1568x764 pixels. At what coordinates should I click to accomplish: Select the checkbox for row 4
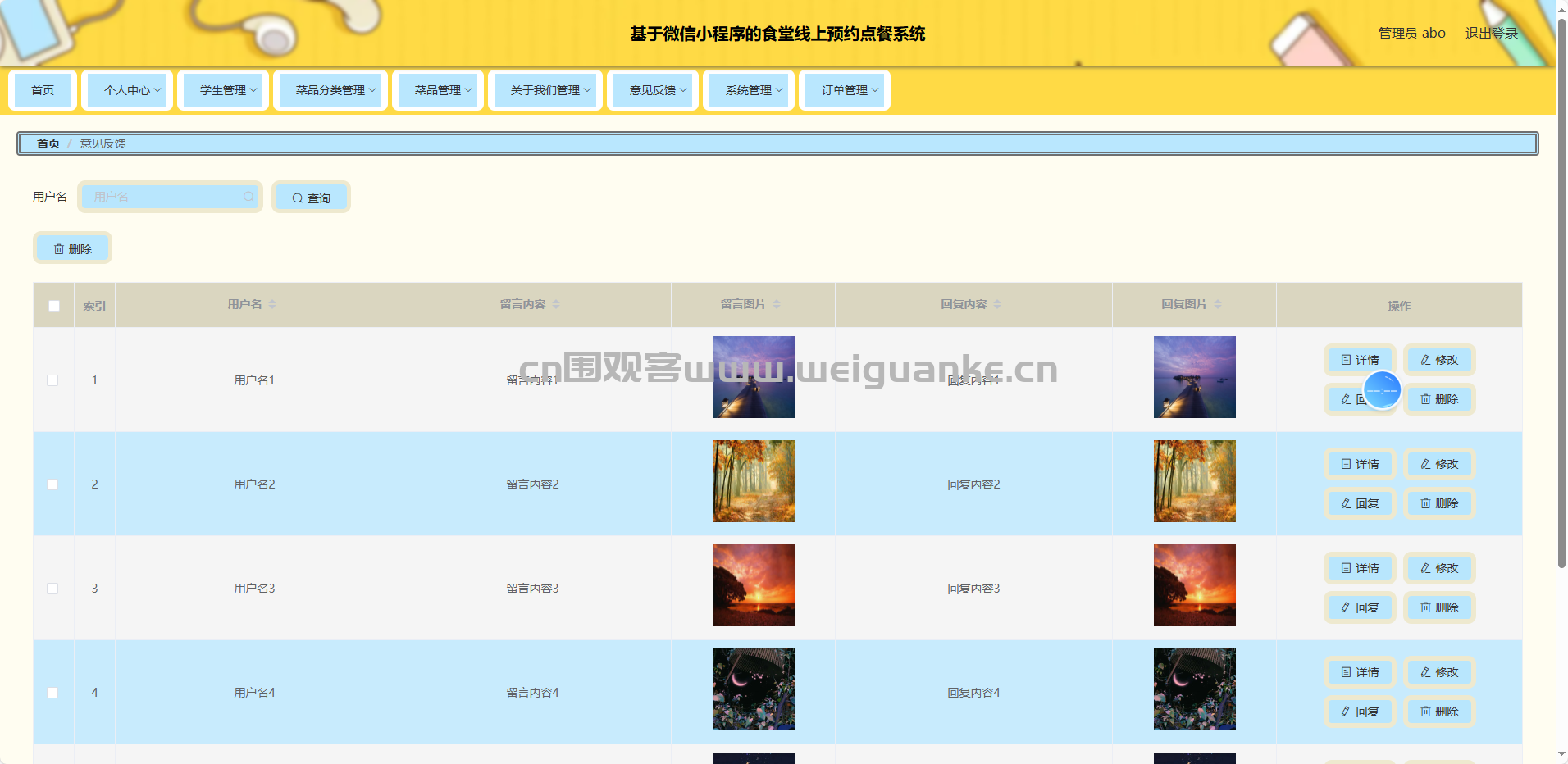coord(53,693)
